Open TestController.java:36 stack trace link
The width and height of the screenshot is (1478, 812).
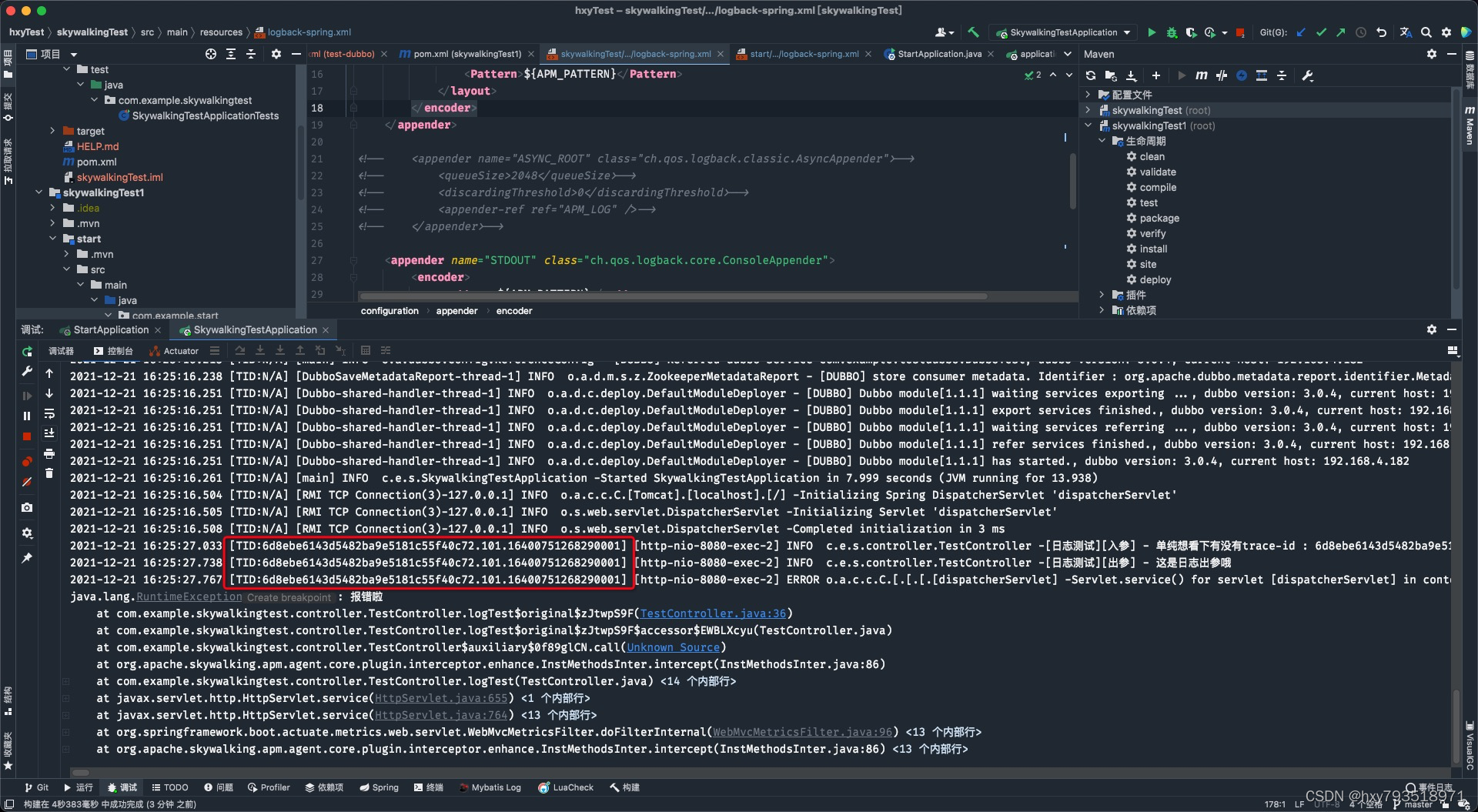714,613
